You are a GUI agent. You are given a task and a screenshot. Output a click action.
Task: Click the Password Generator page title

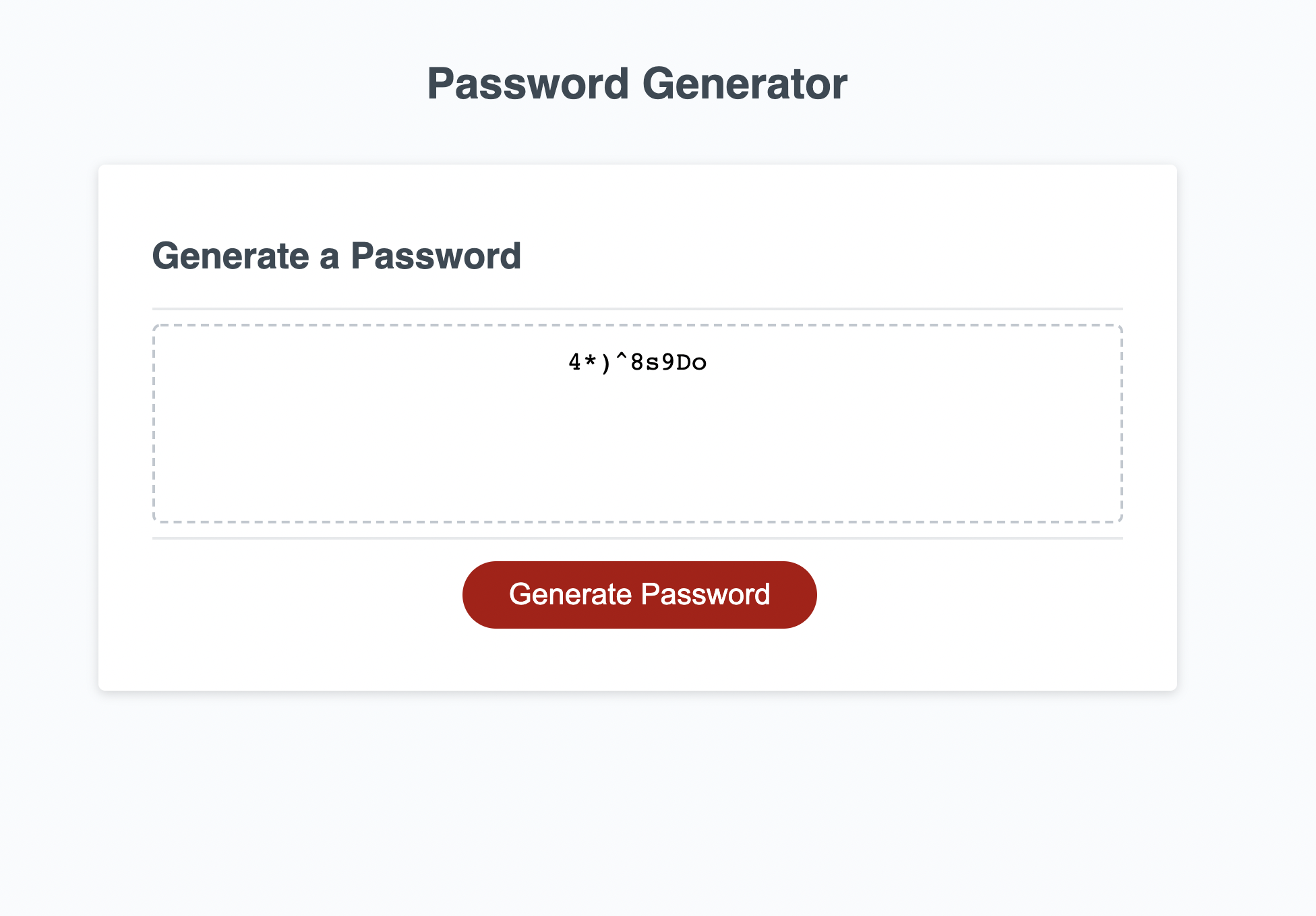(637, 84)
